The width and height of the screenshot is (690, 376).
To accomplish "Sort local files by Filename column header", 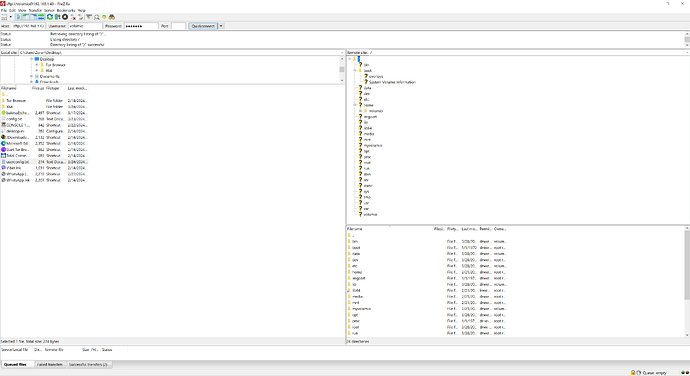I will click(15, 88).
